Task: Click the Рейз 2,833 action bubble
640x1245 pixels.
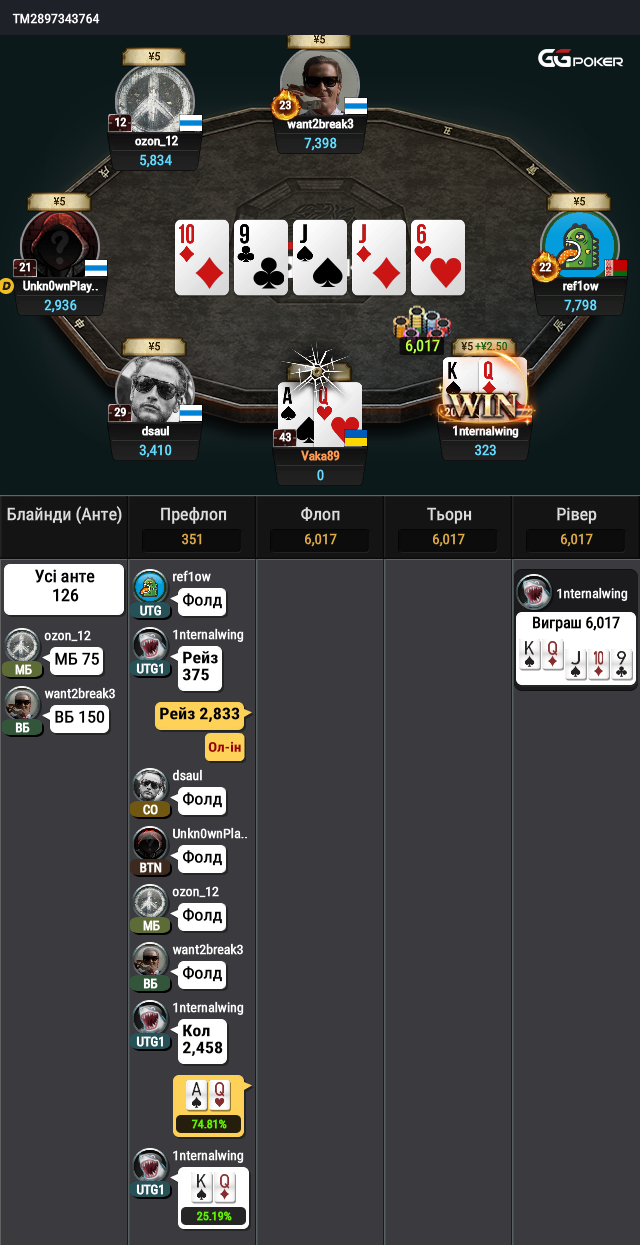Action: [x=200, y=713]
